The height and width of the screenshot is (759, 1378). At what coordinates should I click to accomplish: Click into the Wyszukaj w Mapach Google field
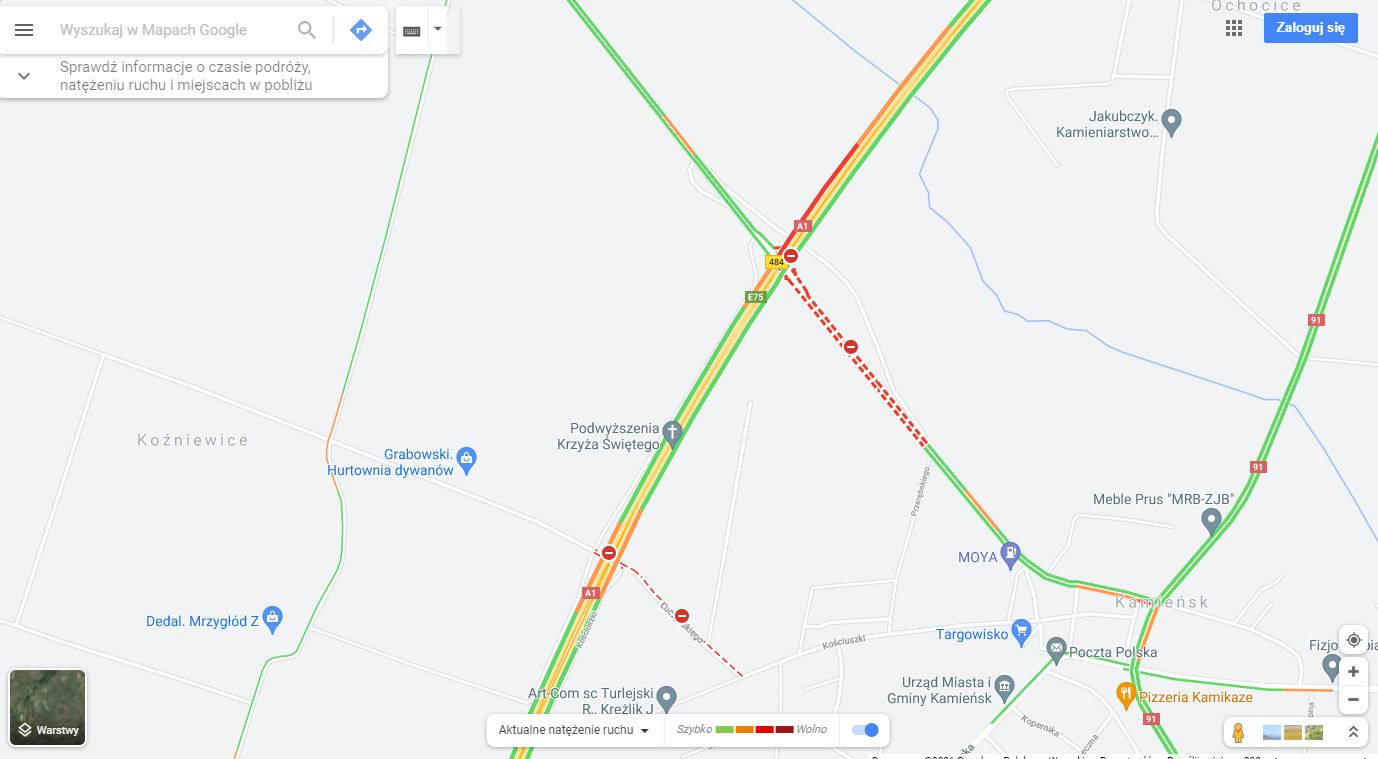click(170, 30)
